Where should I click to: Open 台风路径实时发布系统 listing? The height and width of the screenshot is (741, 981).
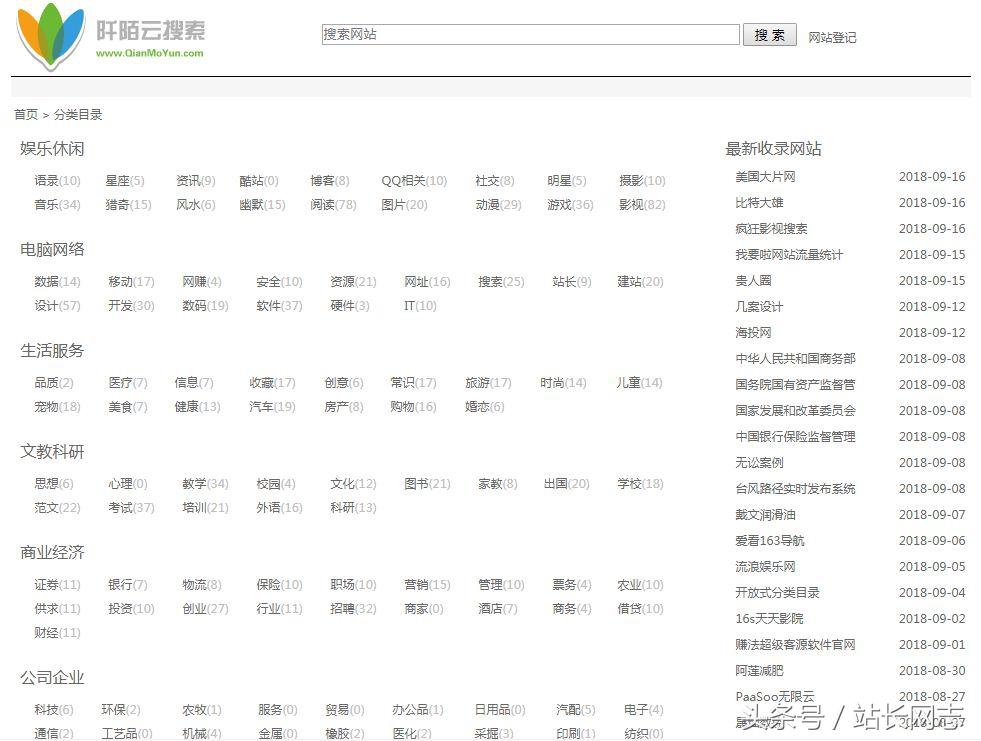point(796,489)
